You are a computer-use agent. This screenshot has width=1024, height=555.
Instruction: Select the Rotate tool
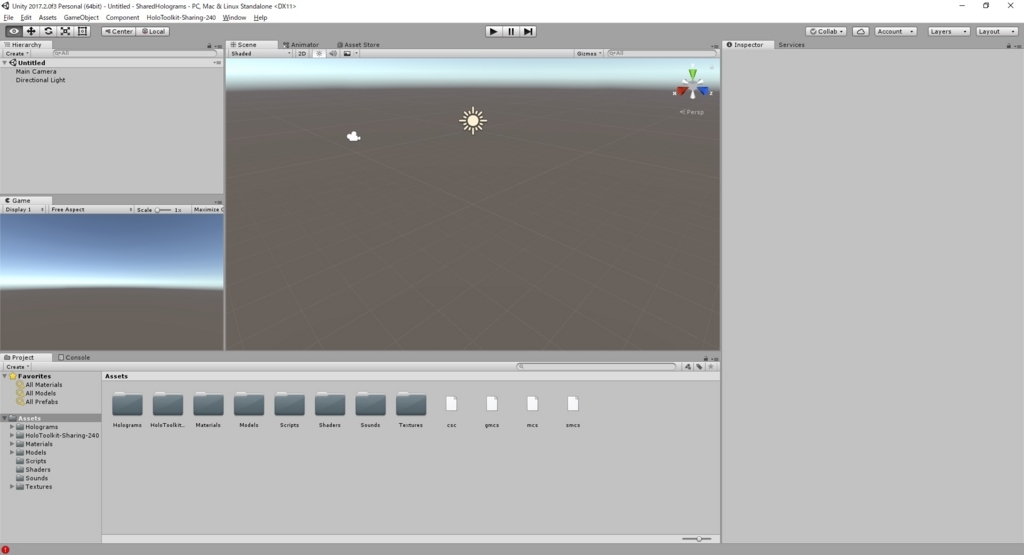[48, 31]
